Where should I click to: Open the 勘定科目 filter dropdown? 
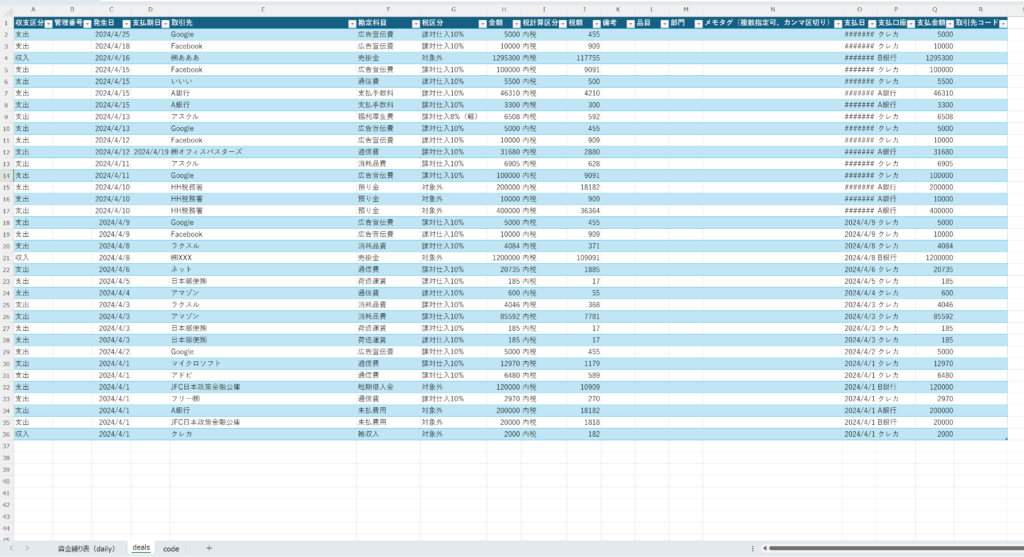pyautogui.click(x=415, y=24)
